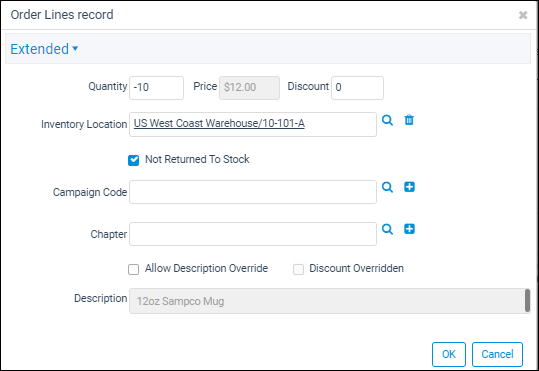This screenshot has width=539, height=371.
Task: Click inside the Campaign Code text box
Action: pyautogui.click(x=253, y=192)
